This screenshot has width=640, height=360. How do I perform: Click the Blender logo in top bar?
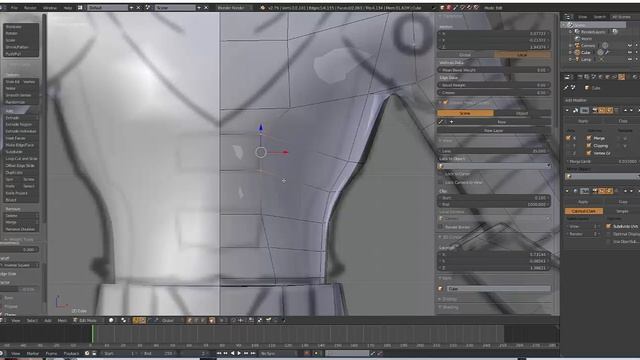click(262, 8)
